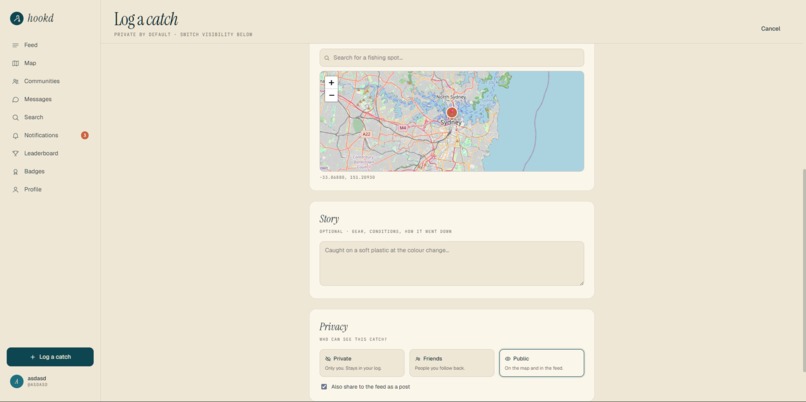The width and height of the screenshot is (806, 402).
Task: Click the Story text area
Action: [x=451, y=263]
